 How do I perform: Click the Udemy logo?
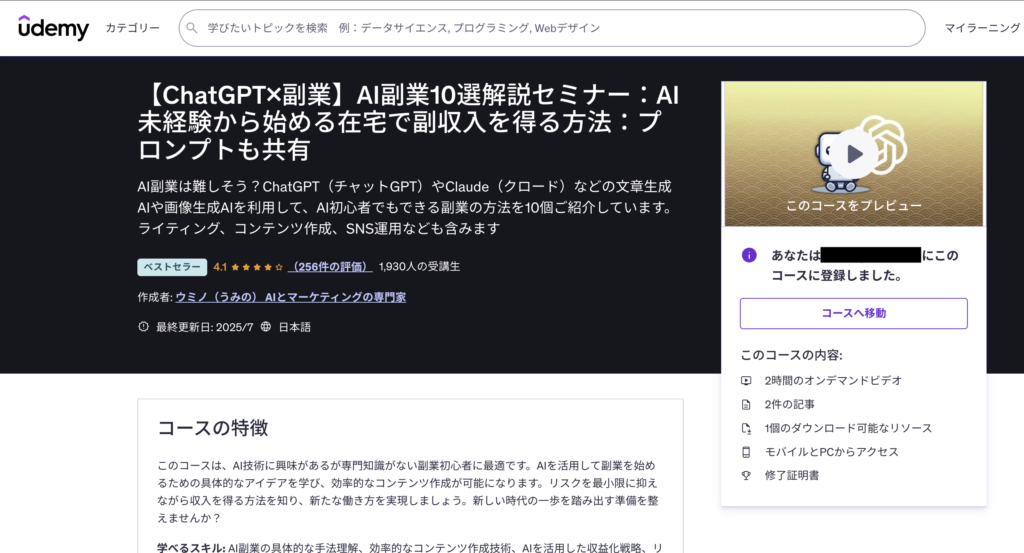(53, 27)
